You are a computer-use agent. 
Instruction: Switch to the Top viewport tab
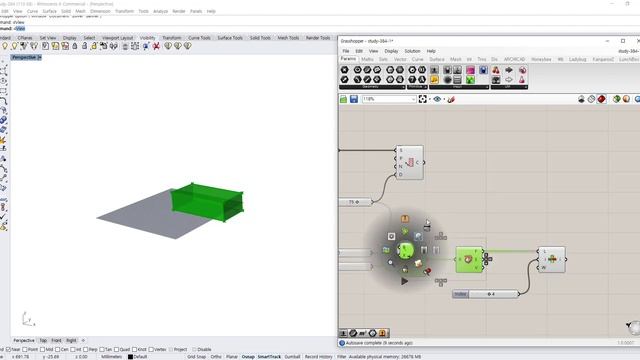point(43,340)
